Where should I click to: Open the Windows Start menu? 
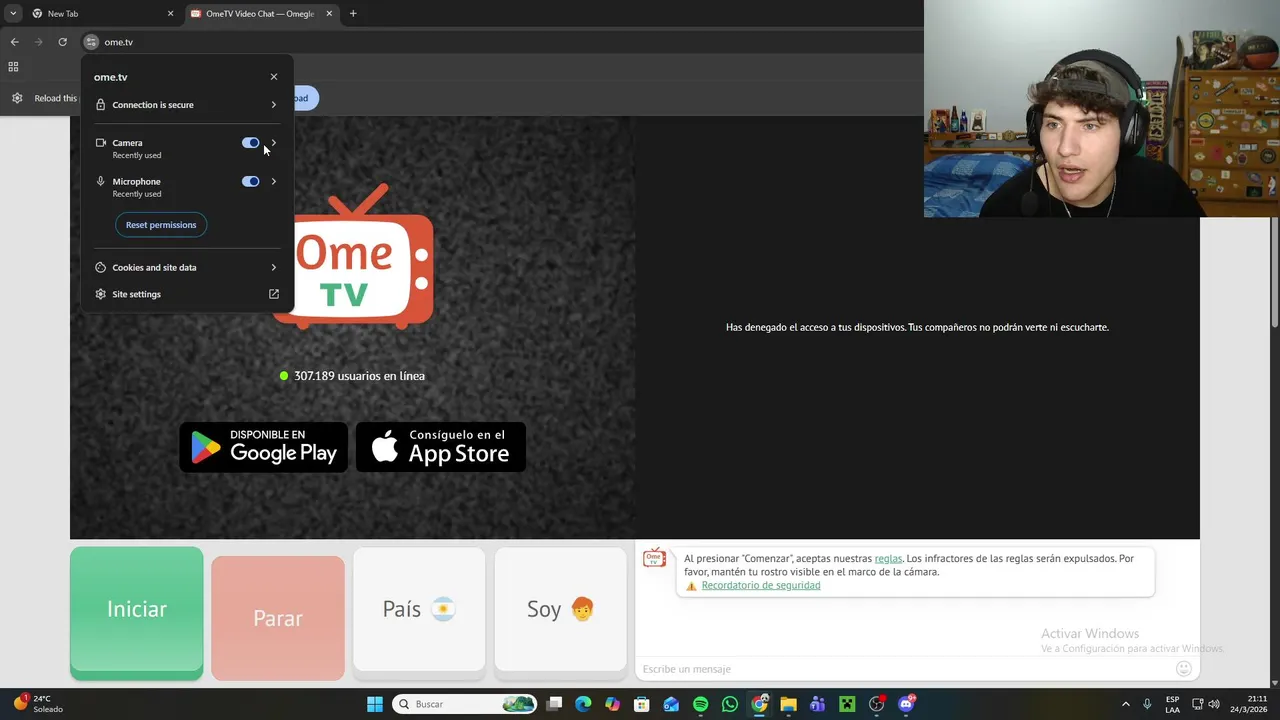[x=375, y=704]
